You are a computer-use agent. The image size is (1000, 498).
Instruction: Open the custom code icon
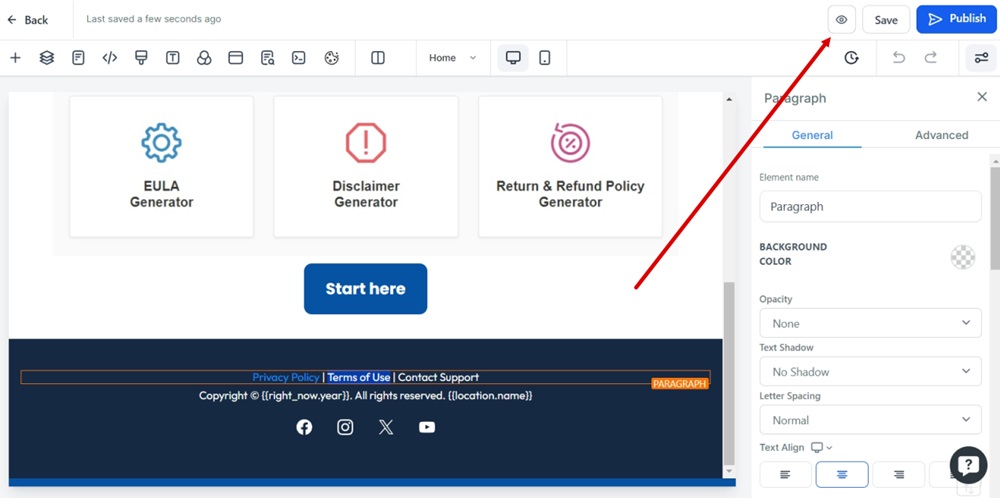pos(110,58)
